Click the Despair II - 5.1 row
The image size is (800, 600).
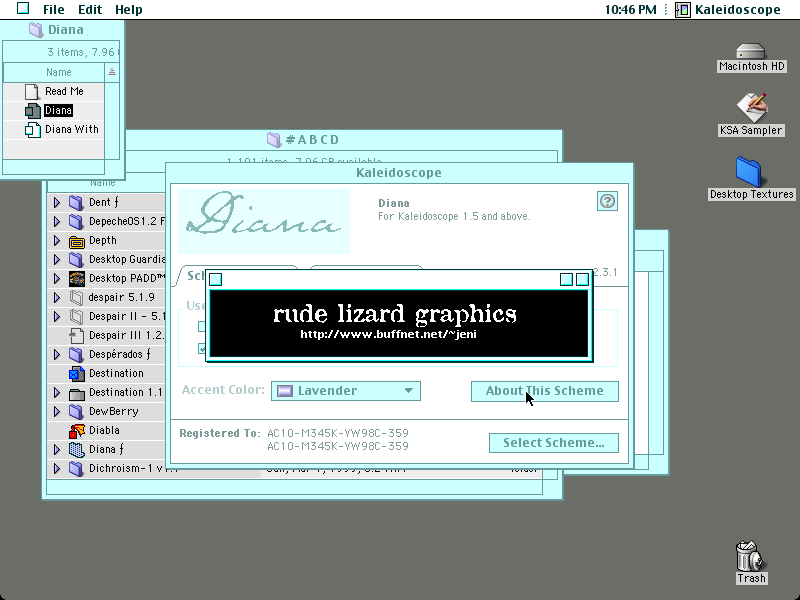107,316
